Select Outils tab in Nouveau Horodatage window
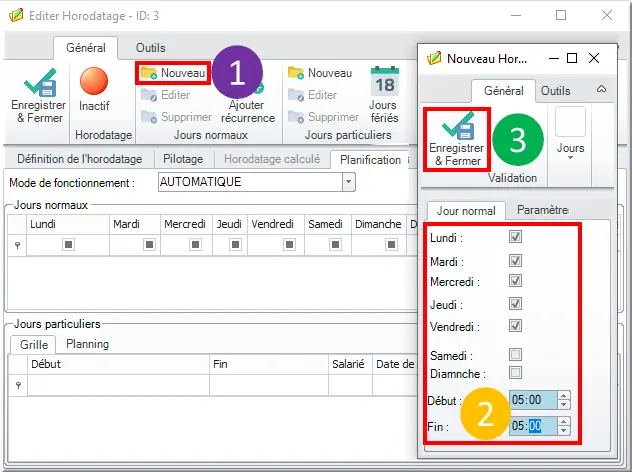The image size is (632, 472). pyautogui.click(x=555, y=91)
